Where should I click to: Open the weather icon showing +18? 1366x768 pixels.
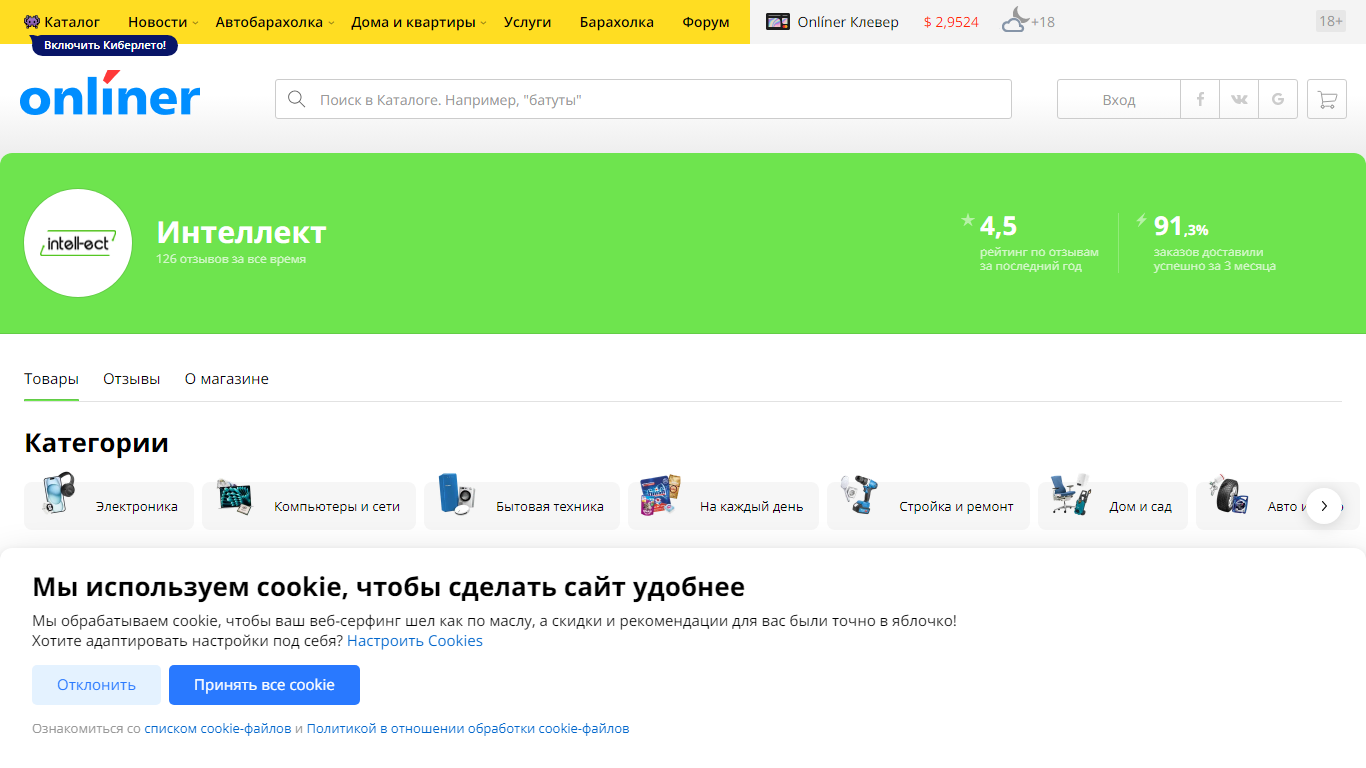tap(1015, 20)
